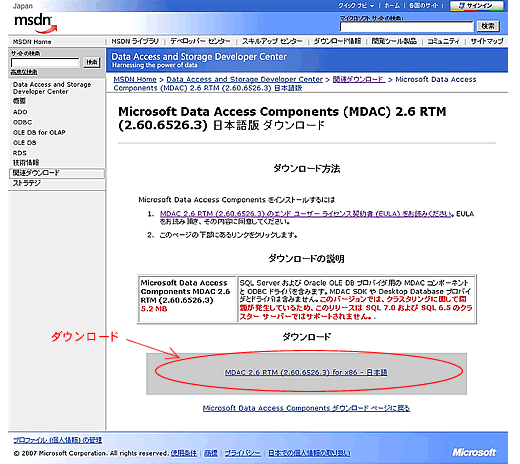This screenshot has width=520, height=464.
Task: Open the Developer Center menu item
Action: click(200, 41)
